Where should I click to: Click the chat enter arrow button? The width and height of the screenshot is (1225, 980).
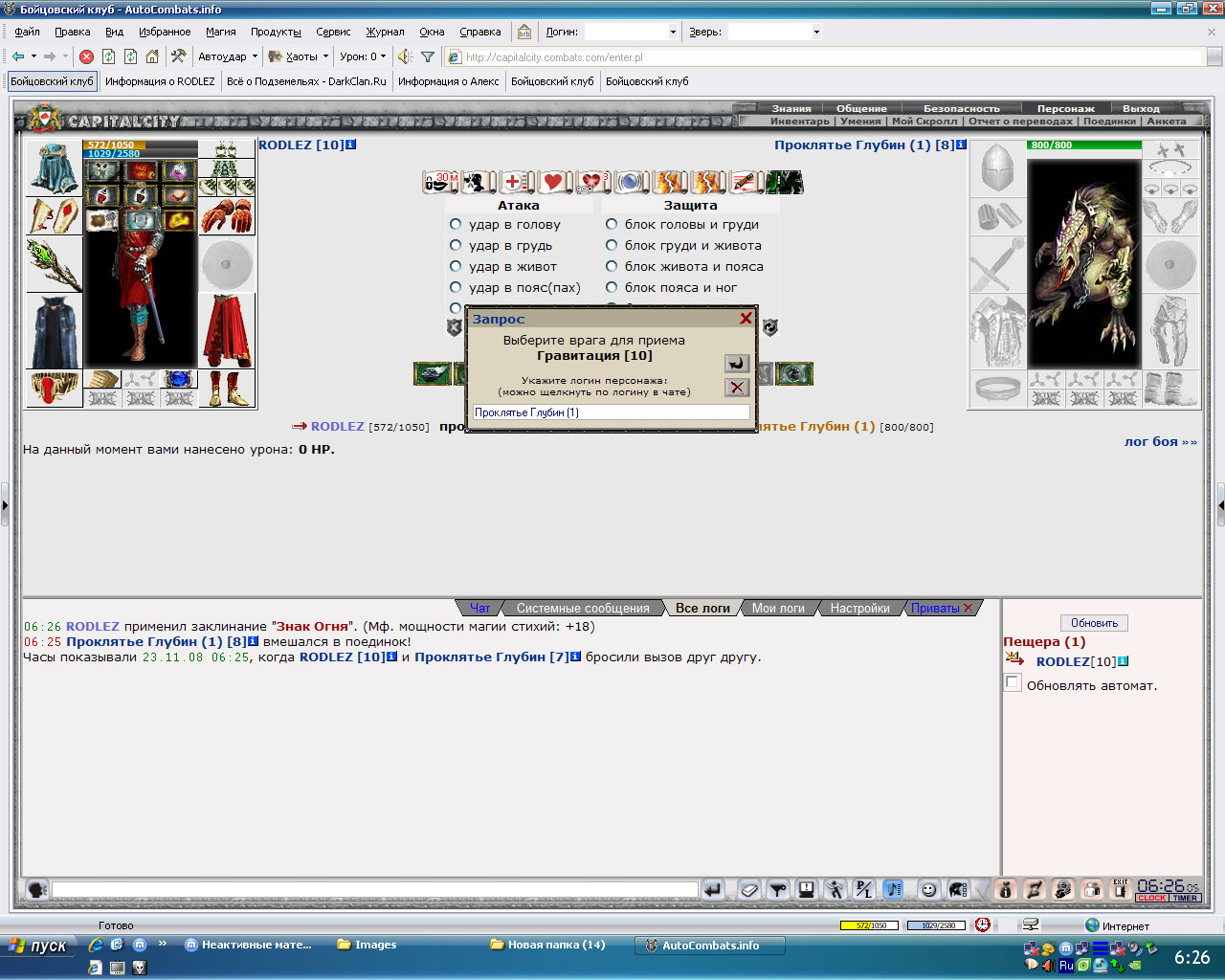coord(712,890)
